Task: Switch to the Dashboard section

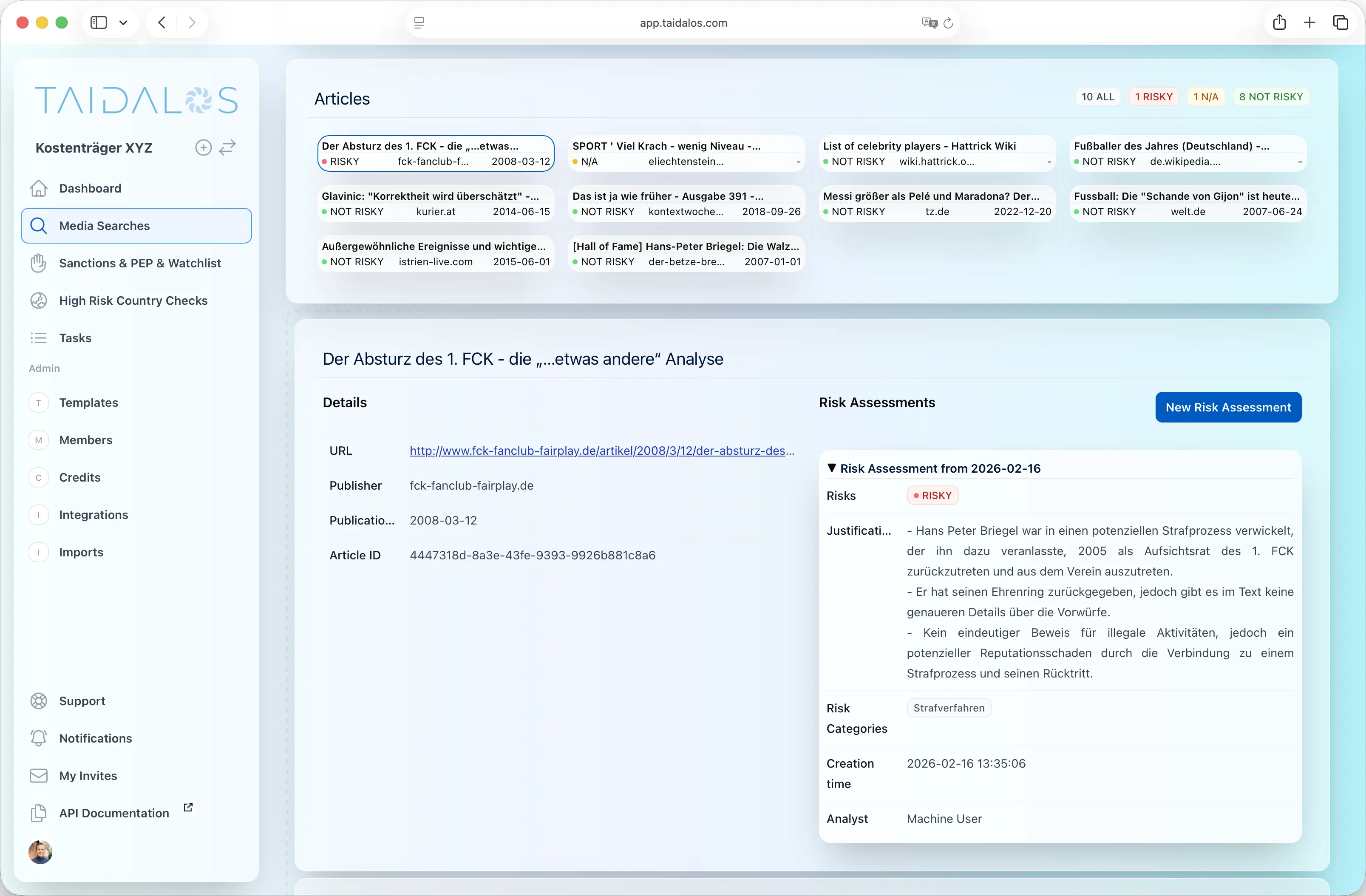Action: tap(90, 188)
